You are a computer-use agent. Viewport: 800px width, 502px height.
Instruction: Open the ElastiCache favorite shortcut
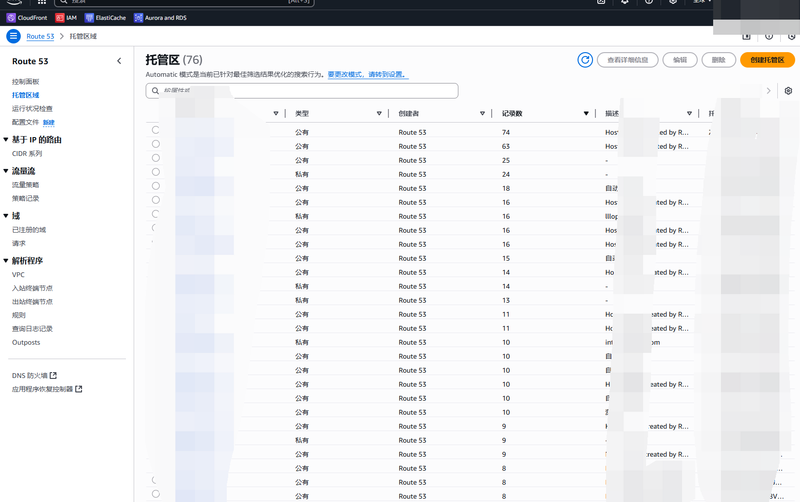(x=106, y=18)
